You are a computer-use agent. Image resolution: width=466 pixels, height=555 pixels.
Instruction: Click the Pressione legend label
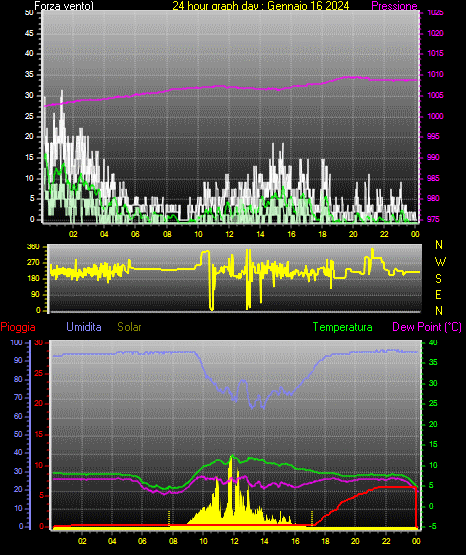click(x=394, y=6)
